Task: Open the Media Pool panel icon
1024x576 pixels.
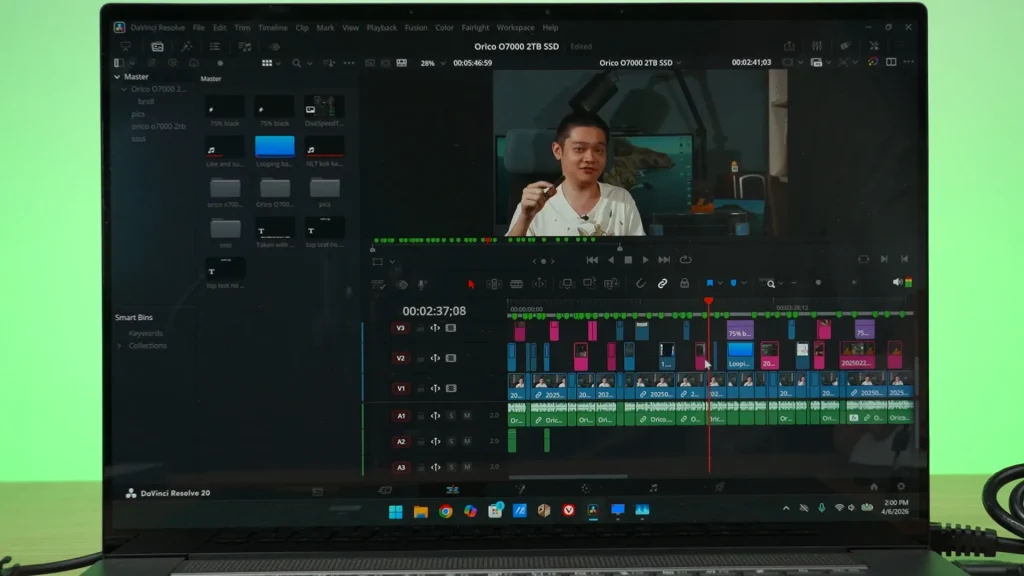Action: [x=157, y=46]
